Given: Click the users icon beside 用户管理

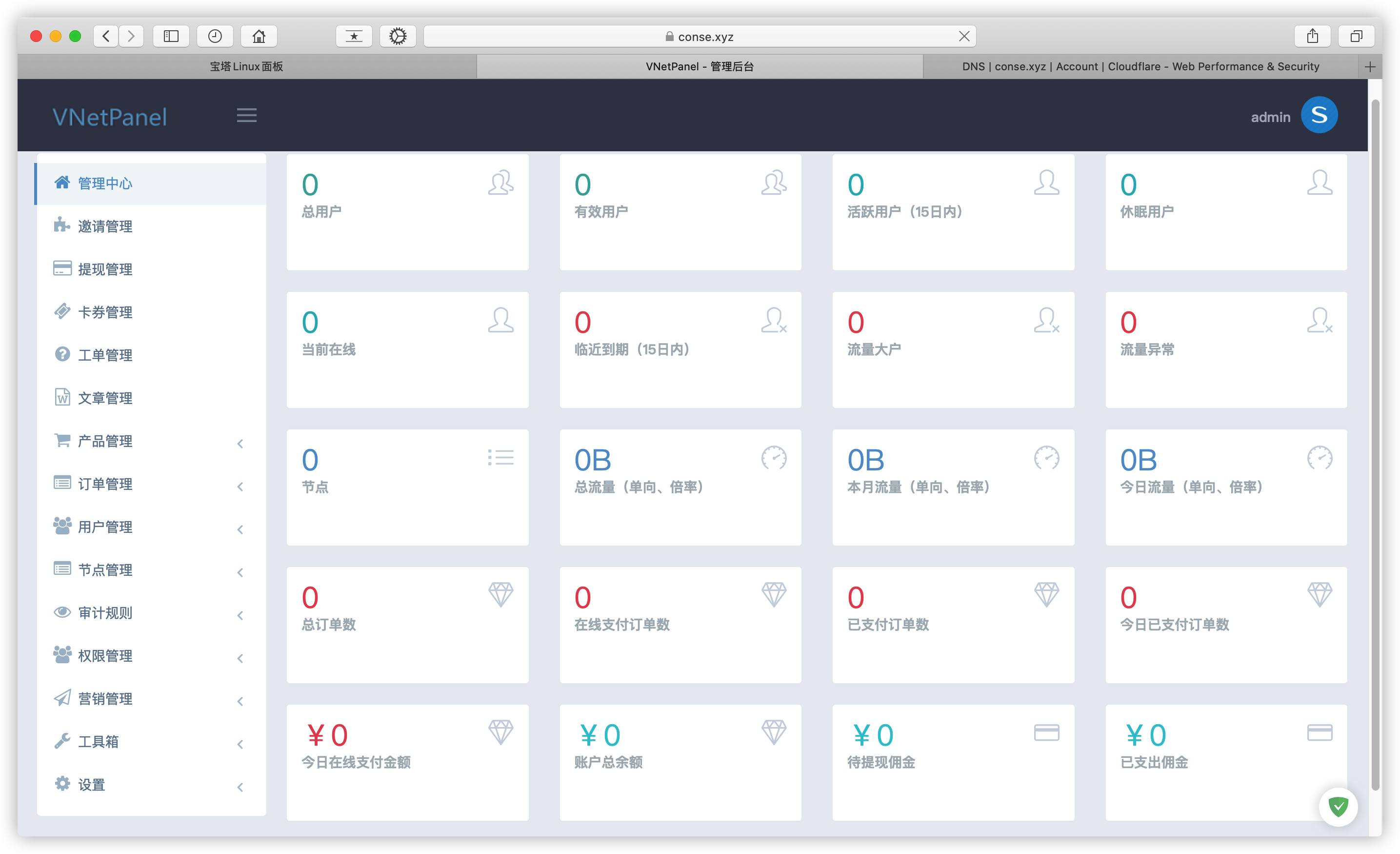Looking at the screenshot, I should [62, 526].
